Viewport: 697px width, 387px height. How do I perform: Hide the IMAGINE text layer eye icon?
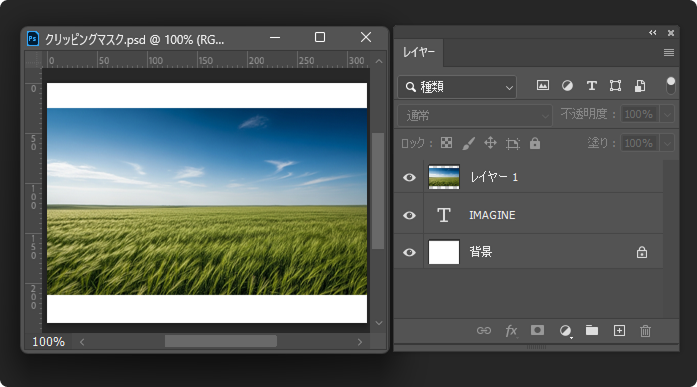tap(409, 215)
